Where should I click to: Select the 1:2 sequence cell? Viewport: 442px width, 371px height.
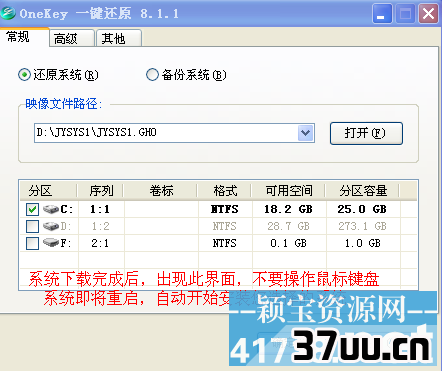click(x=100, y=226)
